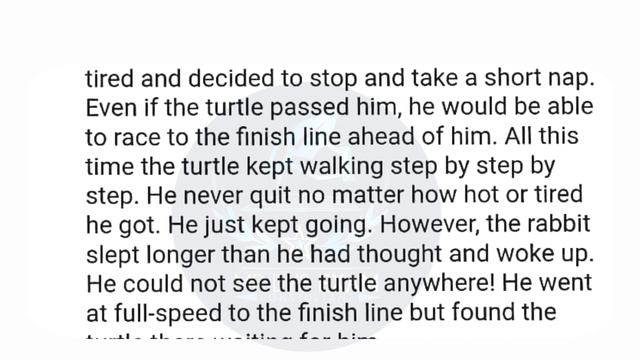This screenshot has width=640, height=360.
Task: Click the word "race" in third line
Action: pyautogui.click(x=136, y=138)
